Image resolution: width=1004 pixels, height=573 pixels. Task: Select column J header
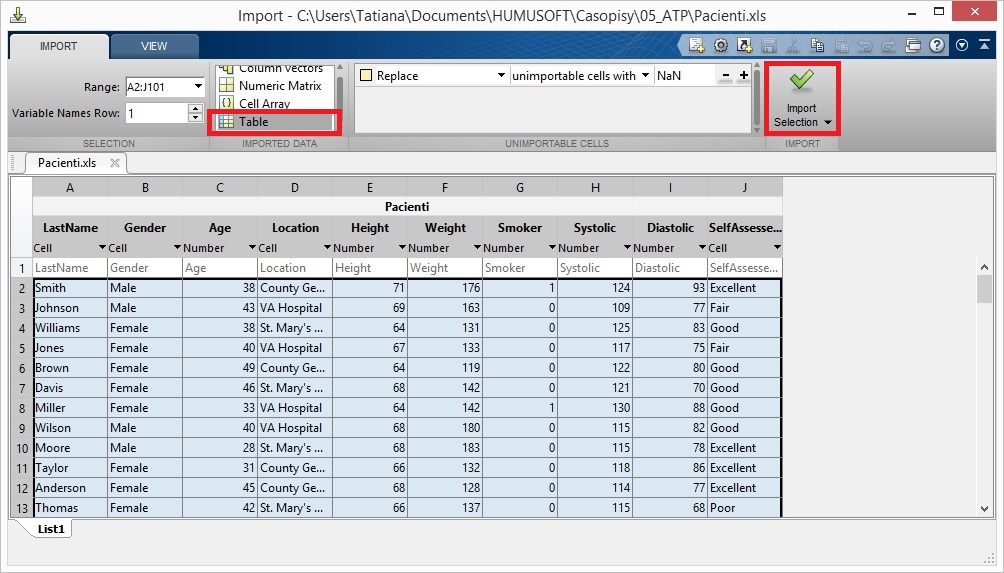pos(745,188)
